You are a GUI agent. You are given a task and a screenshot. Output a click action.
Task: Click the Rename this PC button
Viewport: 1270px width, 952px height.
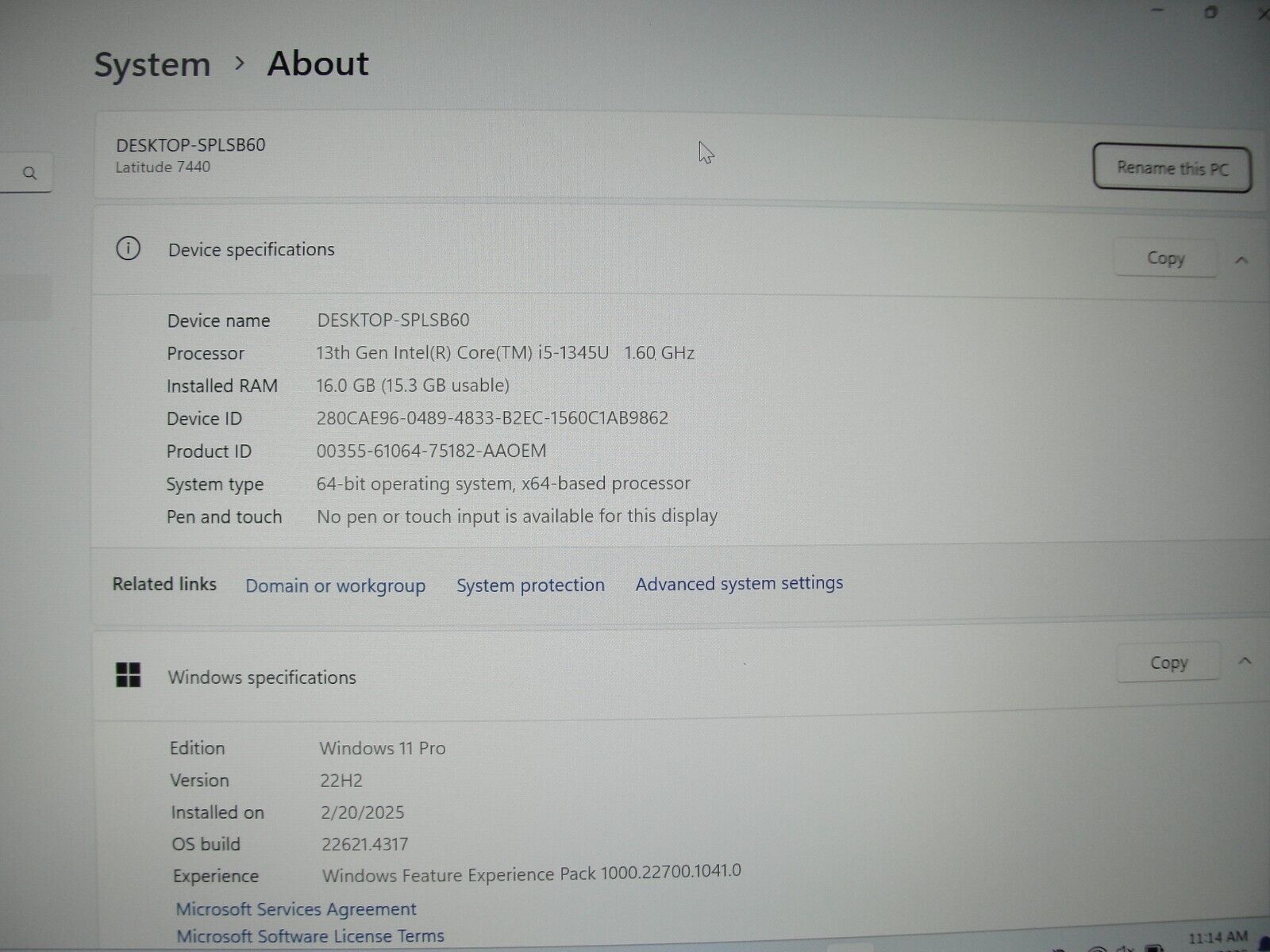(x=1172, y=168)
